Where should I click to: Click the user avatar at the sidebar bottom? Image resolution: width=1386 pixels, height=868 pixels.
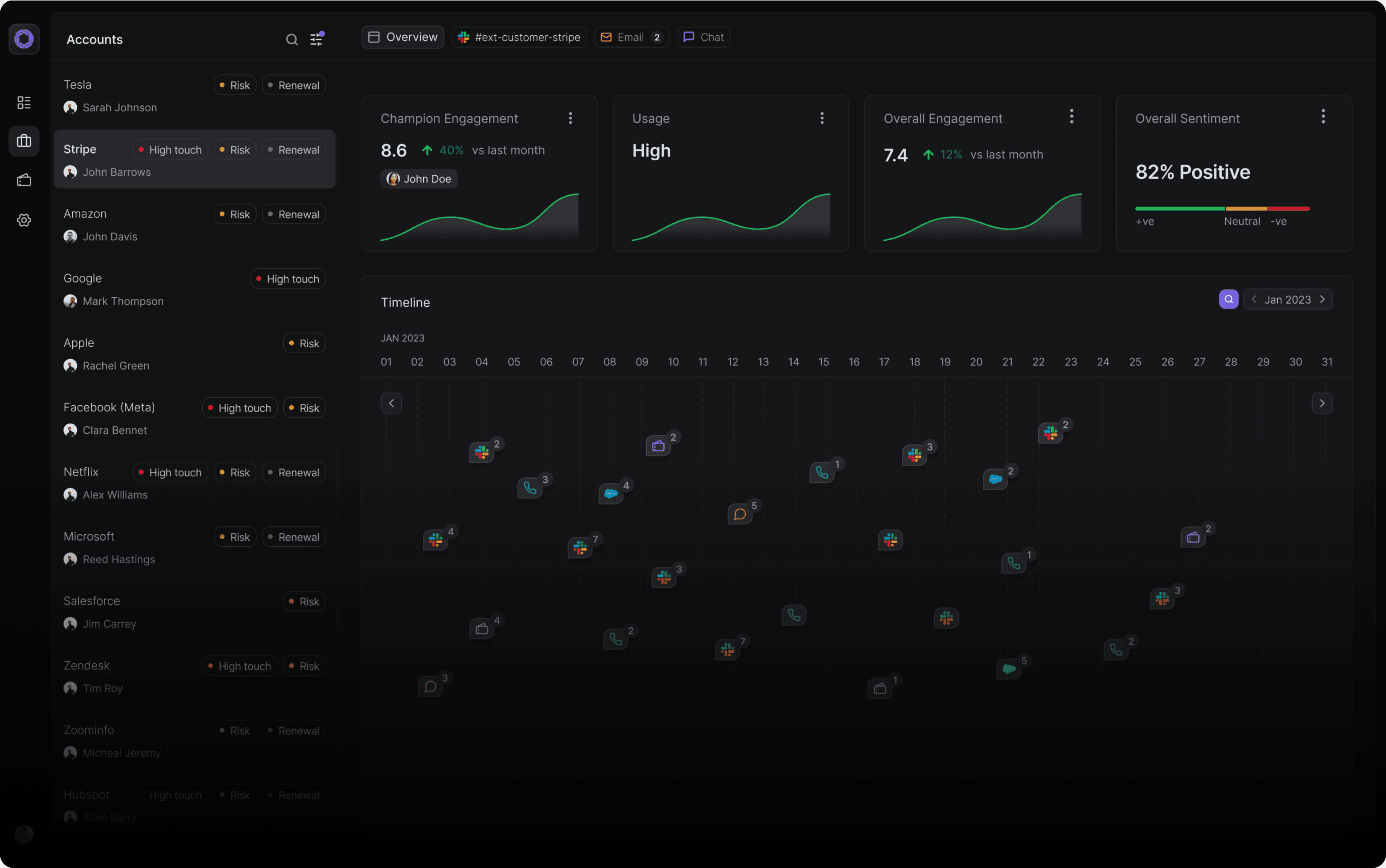[24, 834]
